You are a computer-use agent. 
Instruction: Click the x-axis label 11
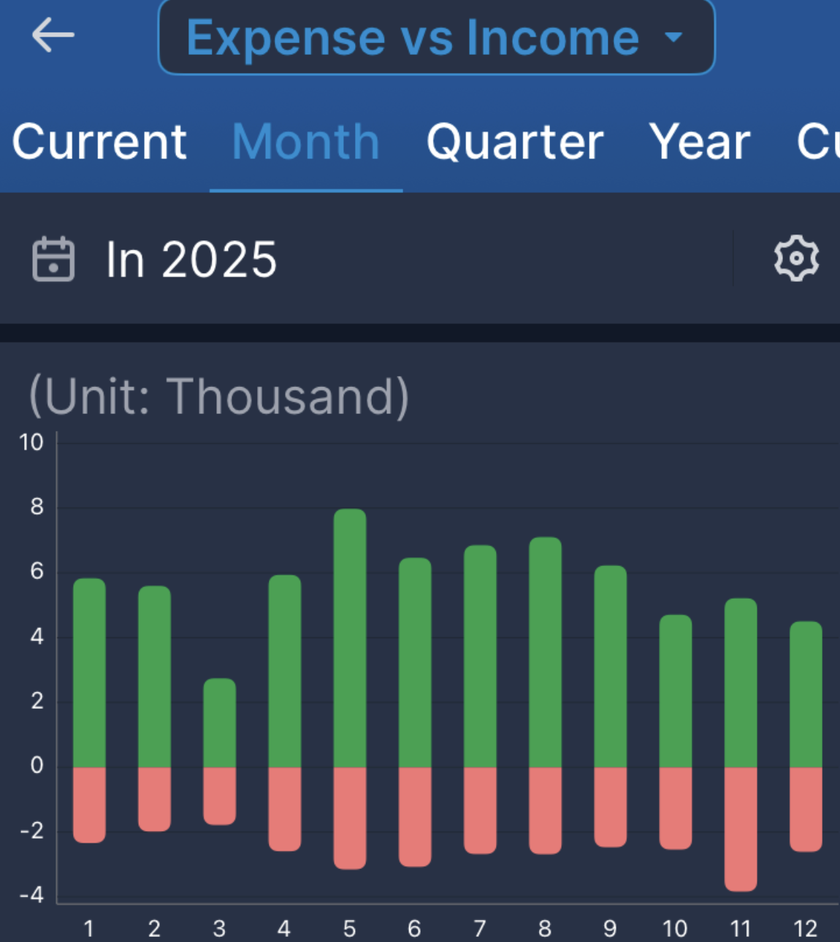(x=741, y=929)
